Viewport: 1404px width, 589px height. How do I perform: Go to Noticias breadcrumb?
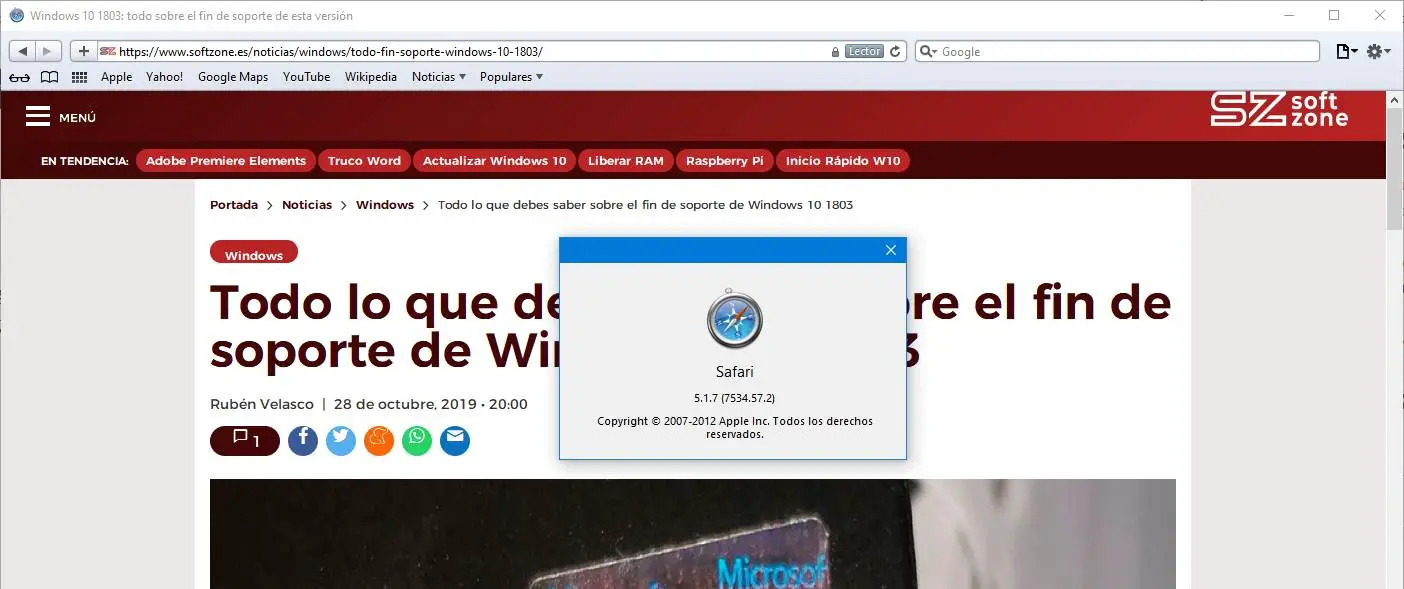click(307, 205)
